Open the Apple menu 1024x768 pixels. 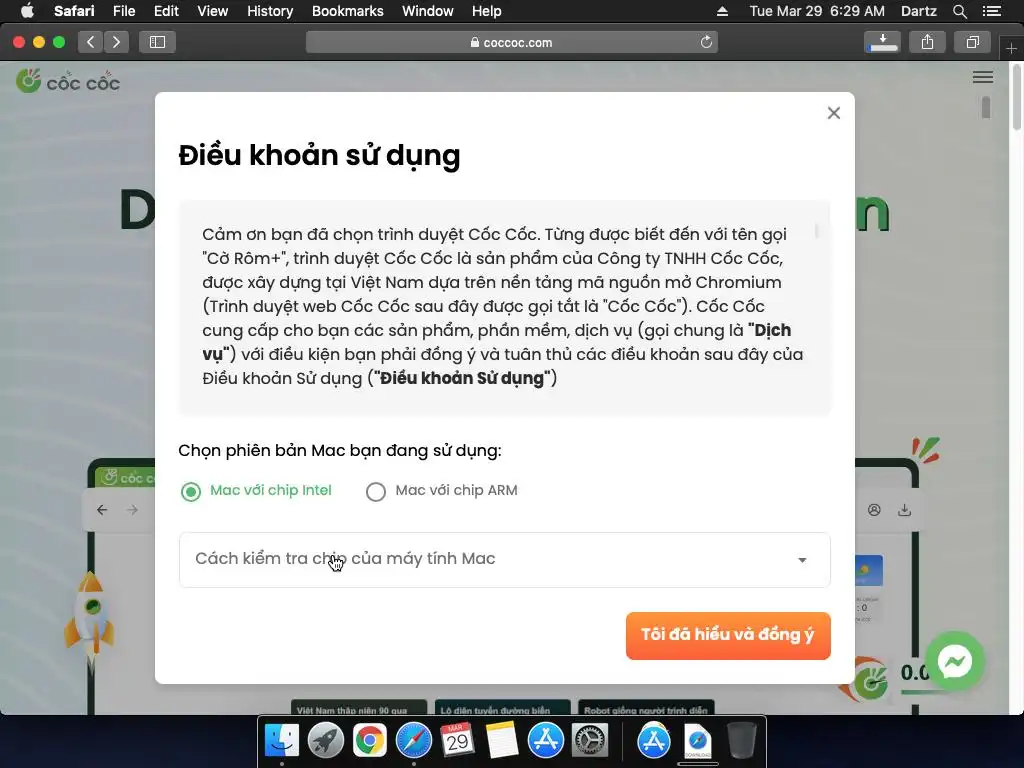pyautogui.click(x=27, y=11)
